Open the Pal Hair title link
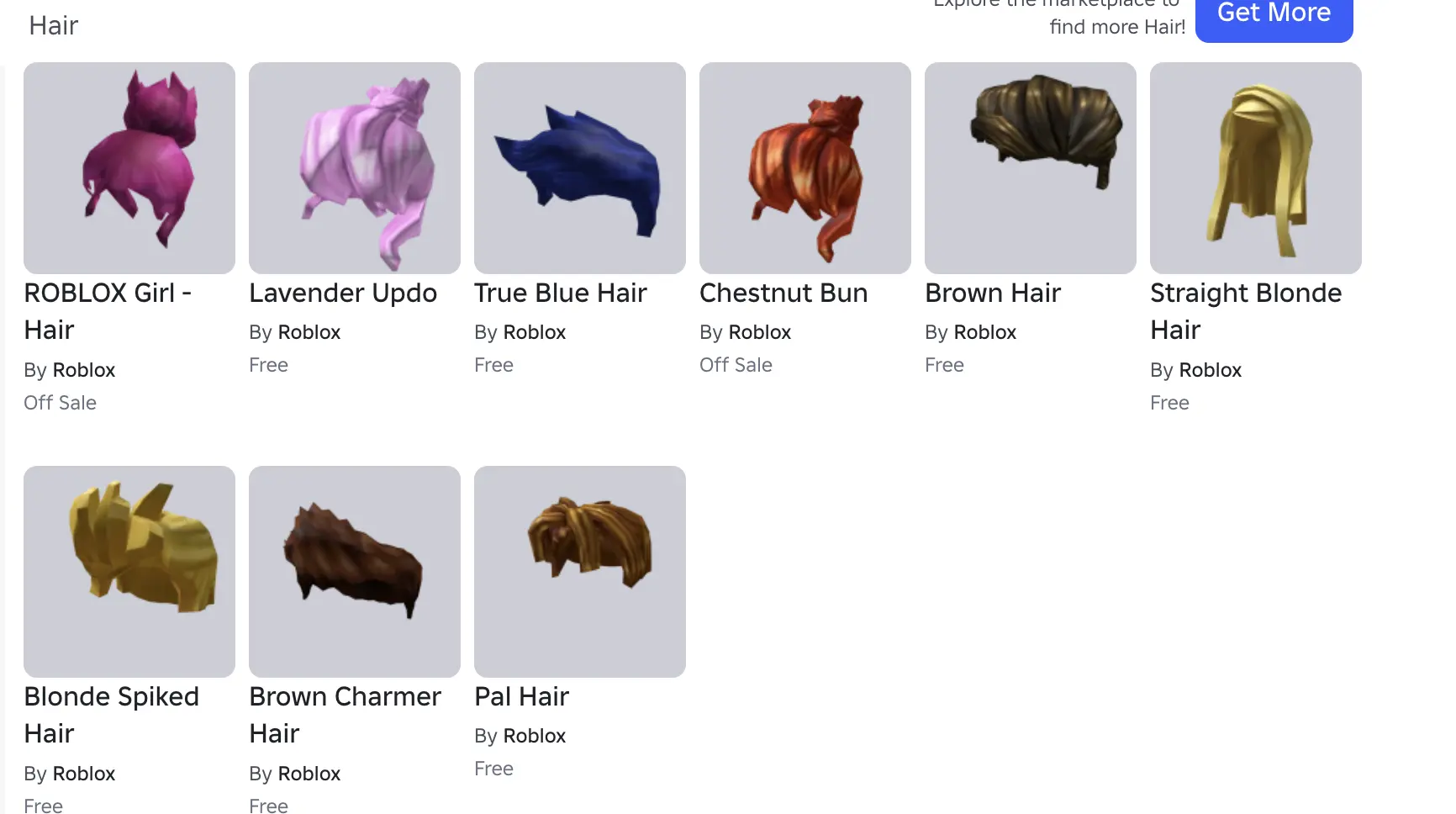The width and height of the screenshot is (1456, 814). tap(522, 697)
